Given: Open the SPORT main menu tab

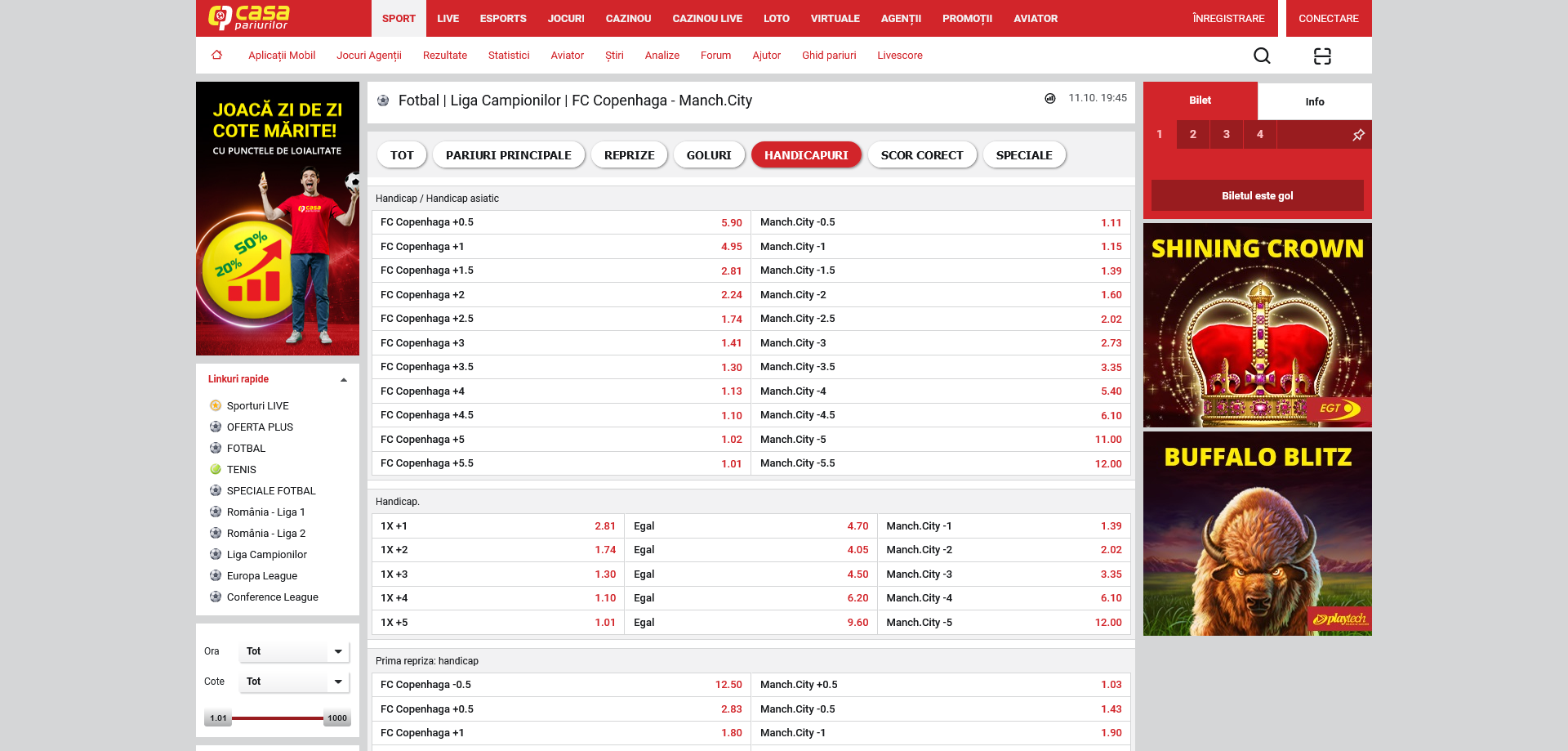Looking at the screenshot, I should [x=399, y=18].
